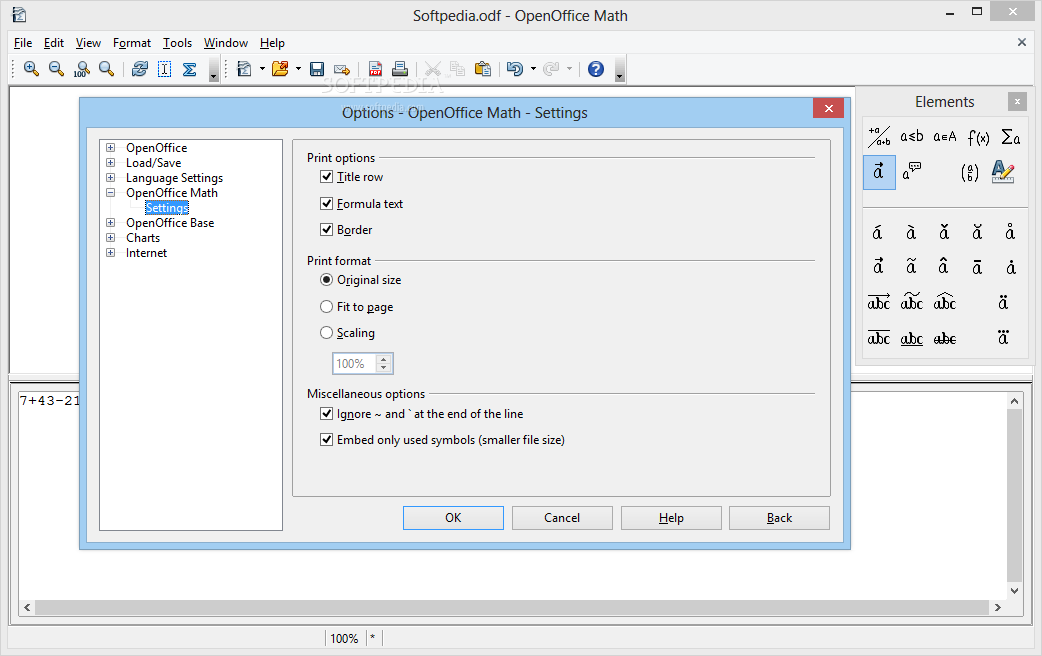Image resolution: width=1042 pixels, height=656 pixels.
Task: Close the Elements panel
Action: coord(1017,102)
